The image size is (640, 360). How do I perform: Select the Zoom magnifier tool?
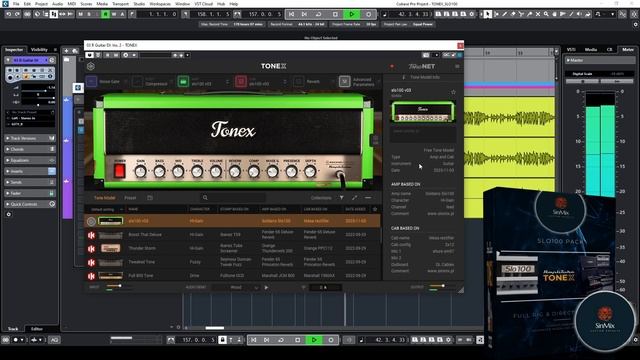[x=546, y=14]
